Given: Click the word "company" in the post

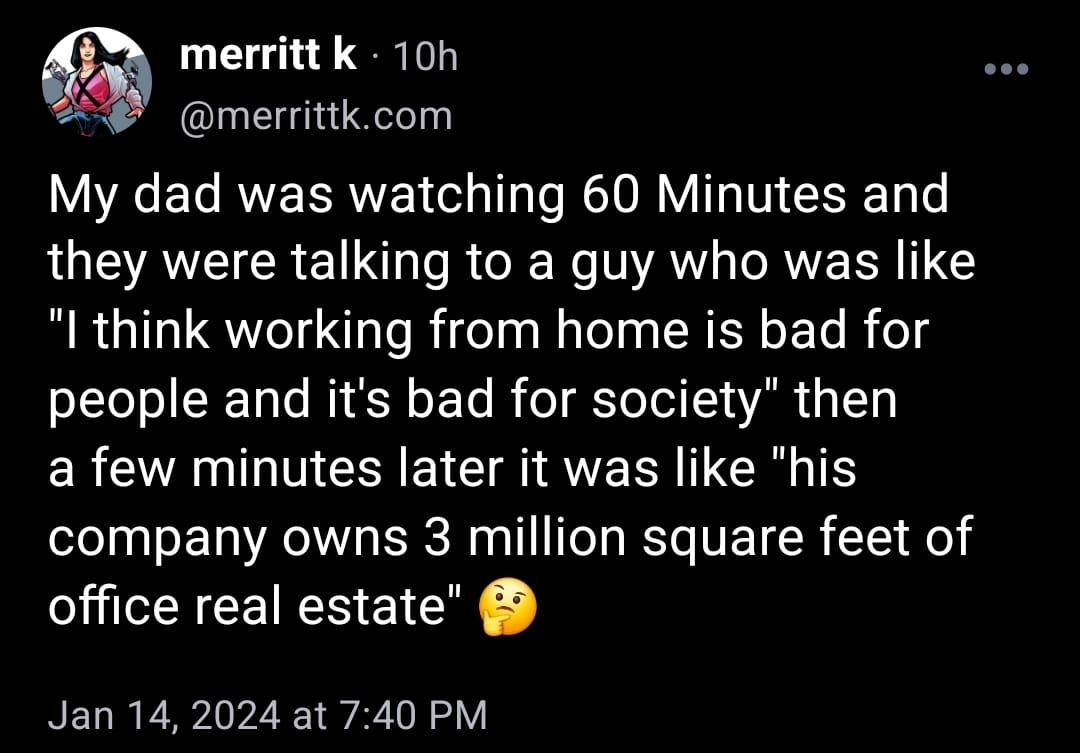Looking at the screenshot, I should coord(156,540).
